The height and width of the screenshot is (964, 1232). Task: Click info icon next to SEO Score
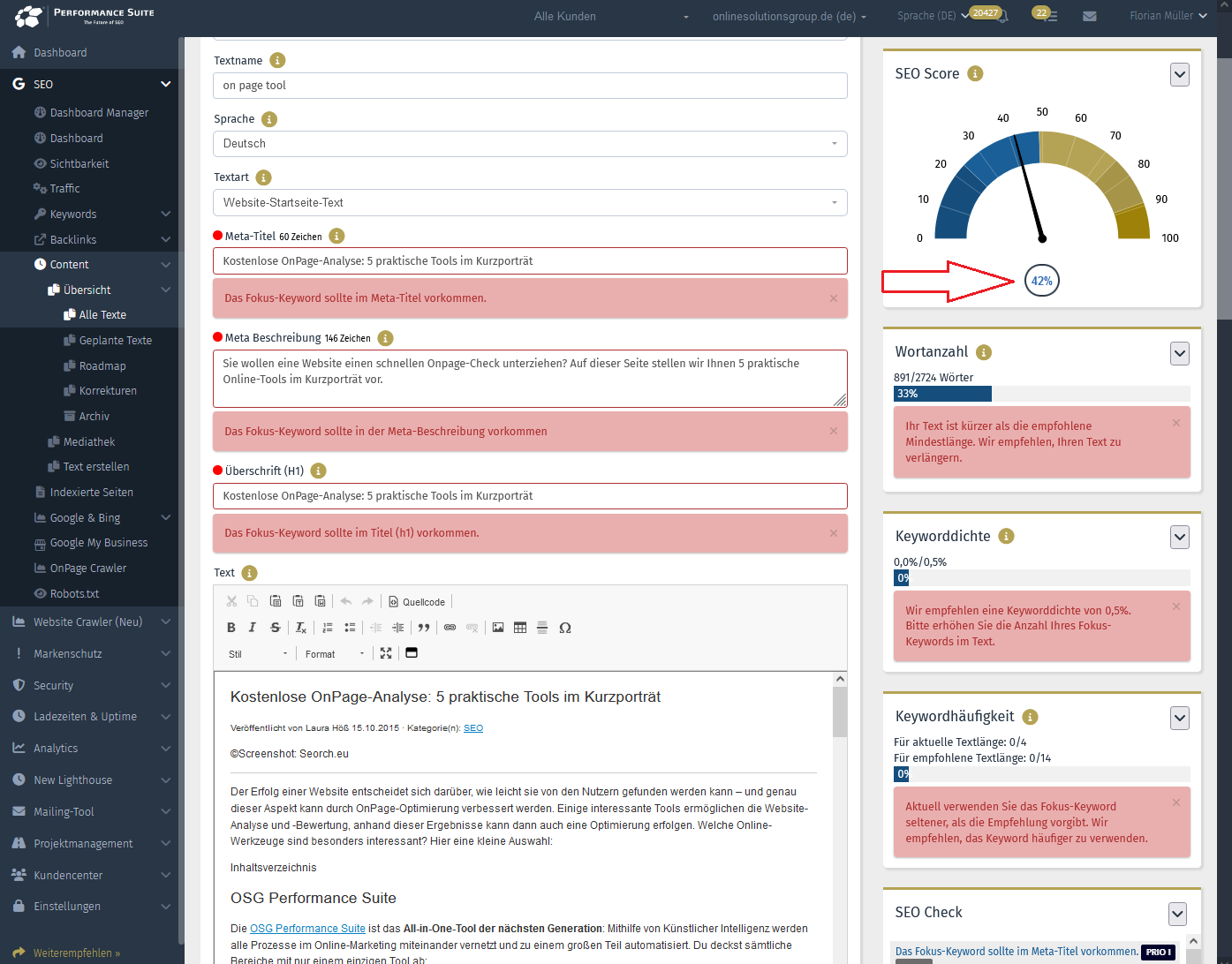tap(975, 73)
